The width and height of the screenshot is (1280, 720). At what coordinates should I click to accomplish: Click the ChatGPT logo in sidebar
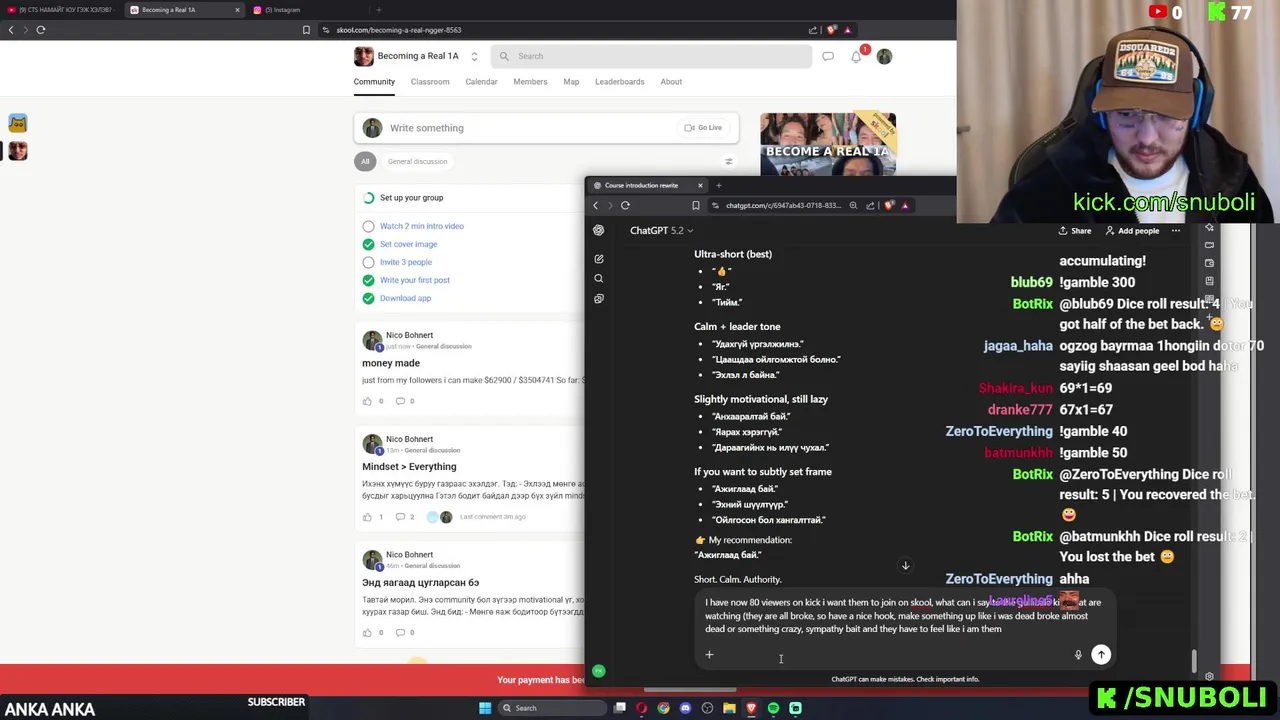click(x=599, y=230)
